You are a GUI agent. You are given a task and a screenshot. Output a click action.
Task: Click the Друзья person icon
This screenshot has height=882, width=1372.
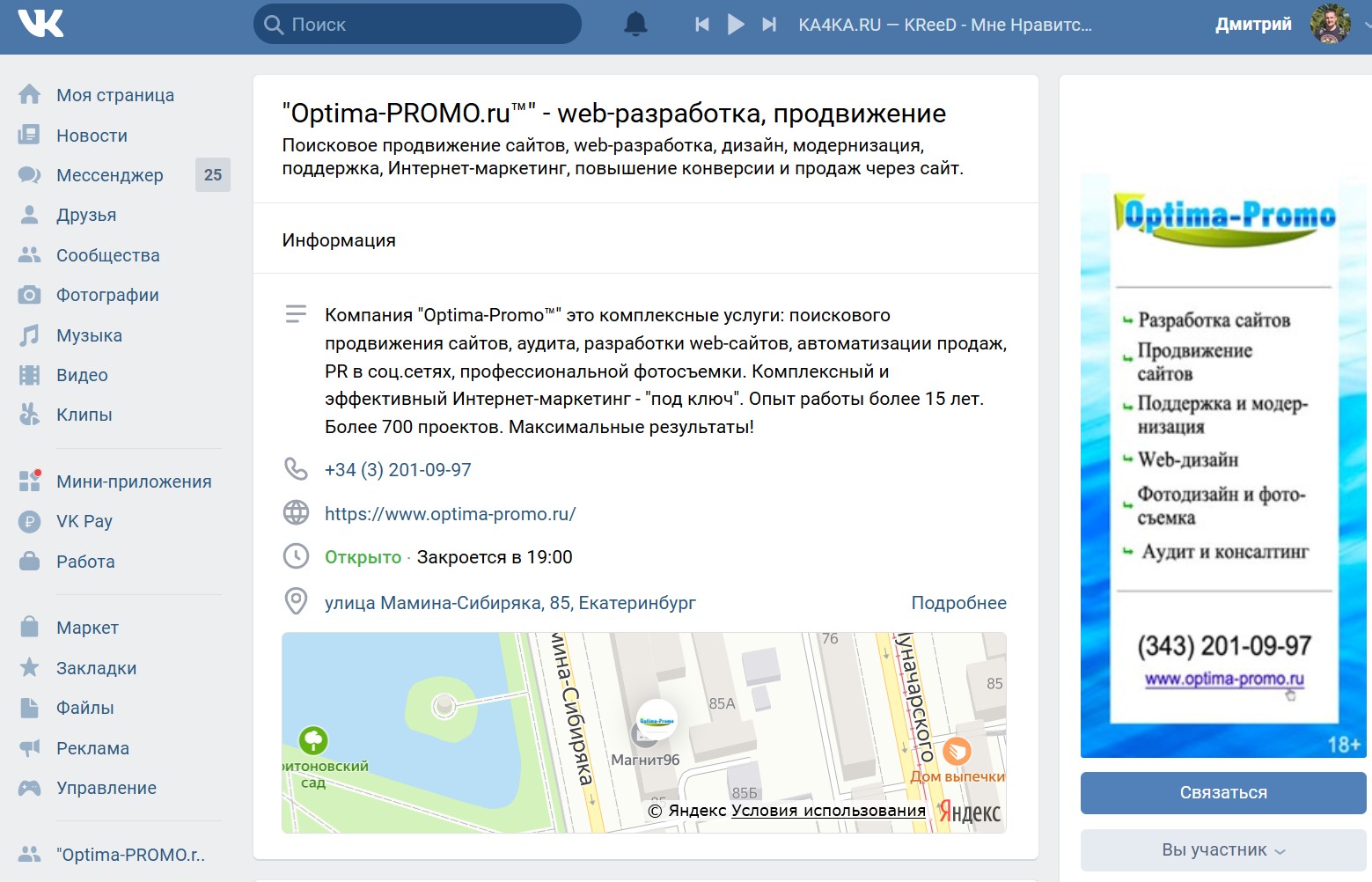(30, 215)
